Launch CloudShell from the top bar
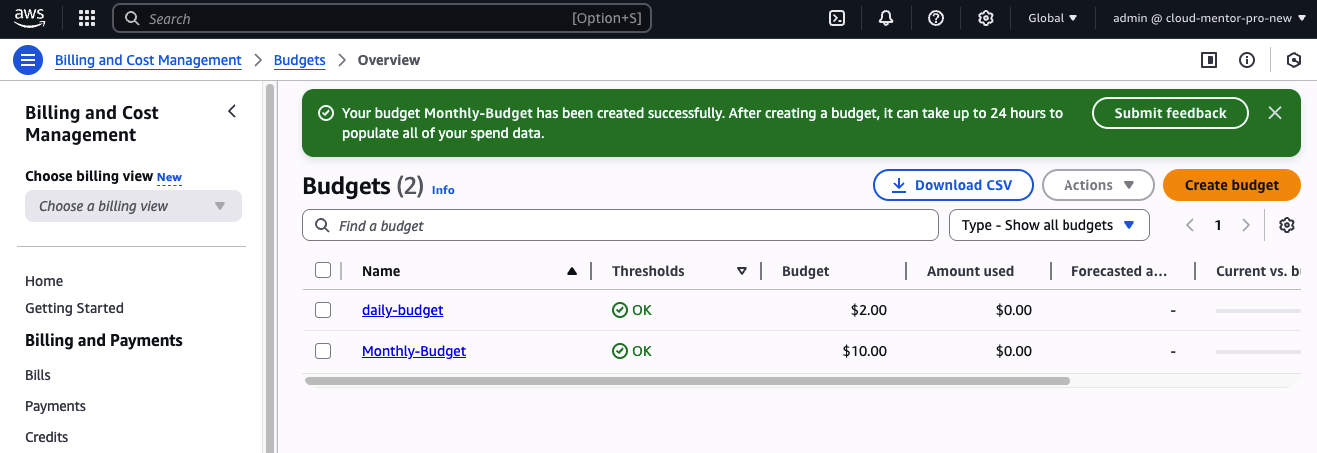This screenshot has width=1317, height=453. click(838, 18)
